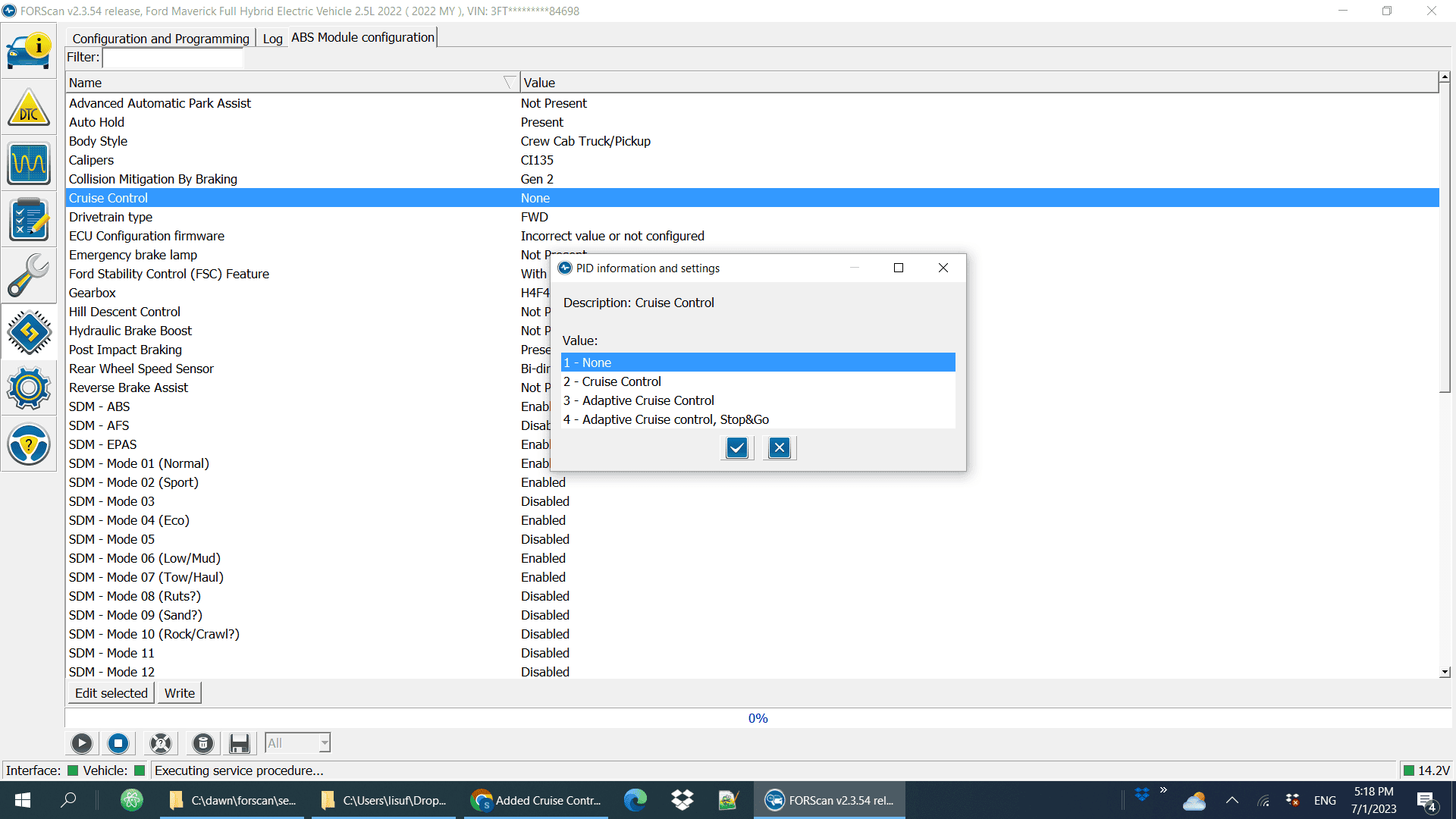Open the settings gear section
The height and width of the screenshot is (819, 1456).
[29, 388]
